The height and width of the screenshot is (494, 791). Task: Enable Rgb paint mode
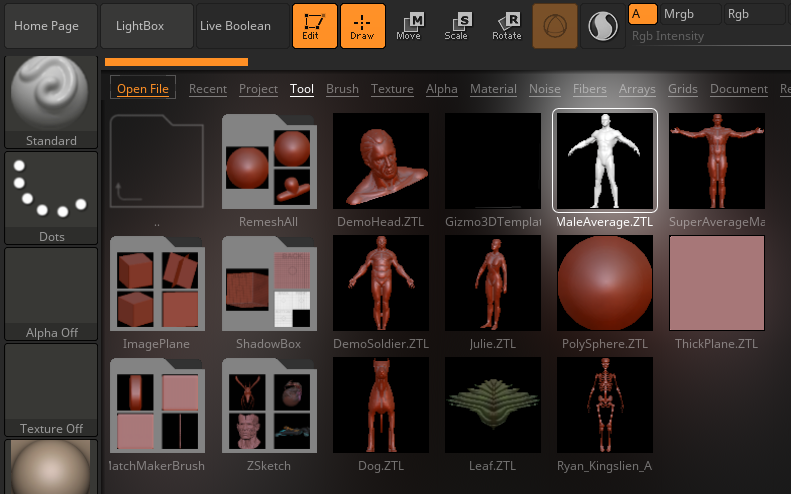coord(754,14)
